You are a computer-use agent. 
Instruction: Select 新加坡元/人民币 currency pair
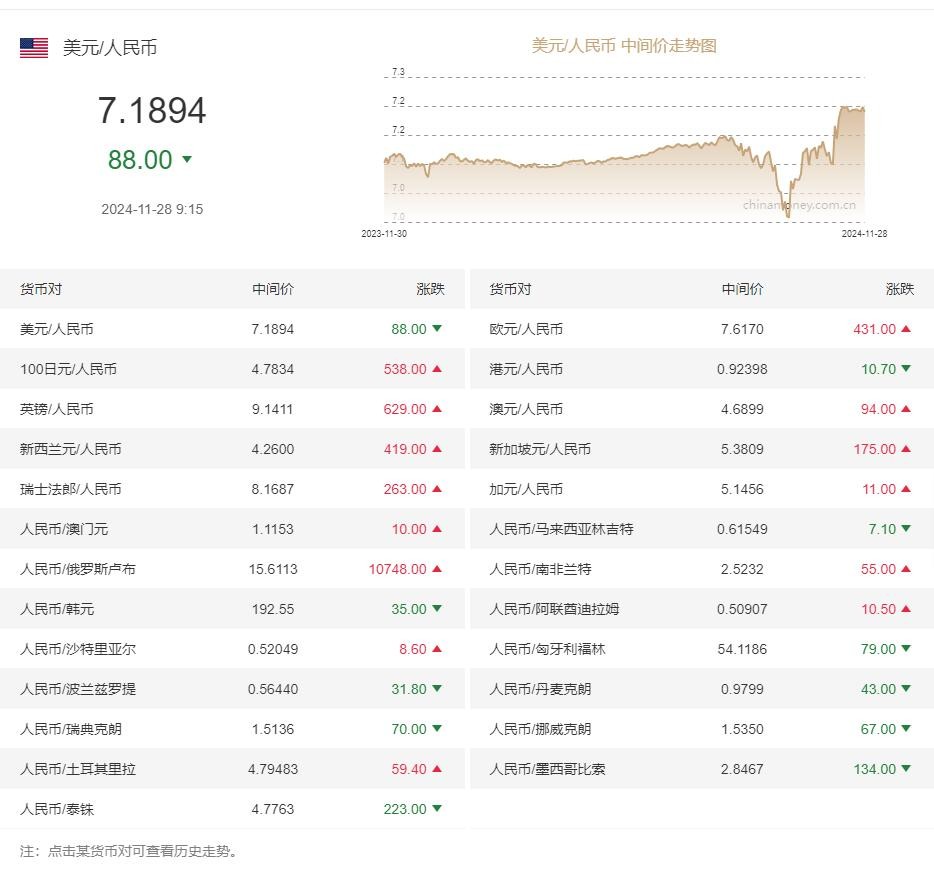(x=540, y=449)
